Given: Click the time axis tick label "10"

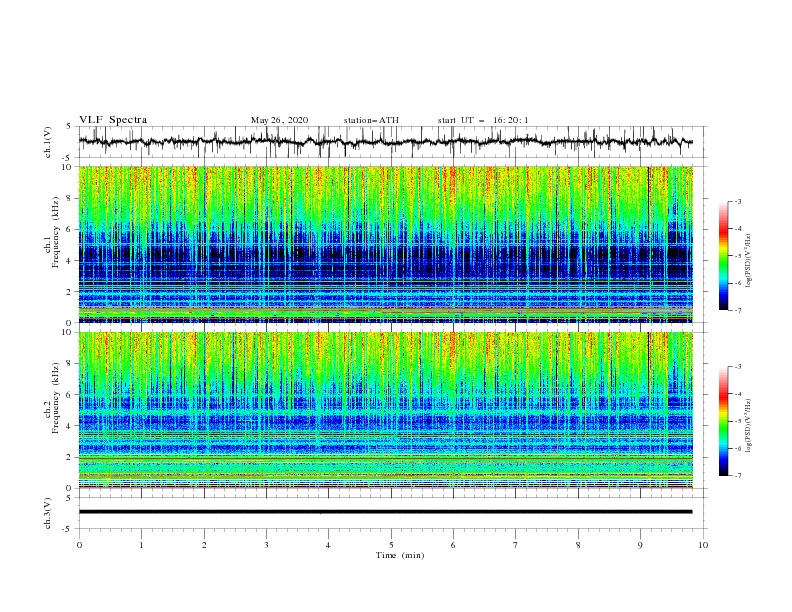Looking at the screenshot, I should (x=703, y=545).
